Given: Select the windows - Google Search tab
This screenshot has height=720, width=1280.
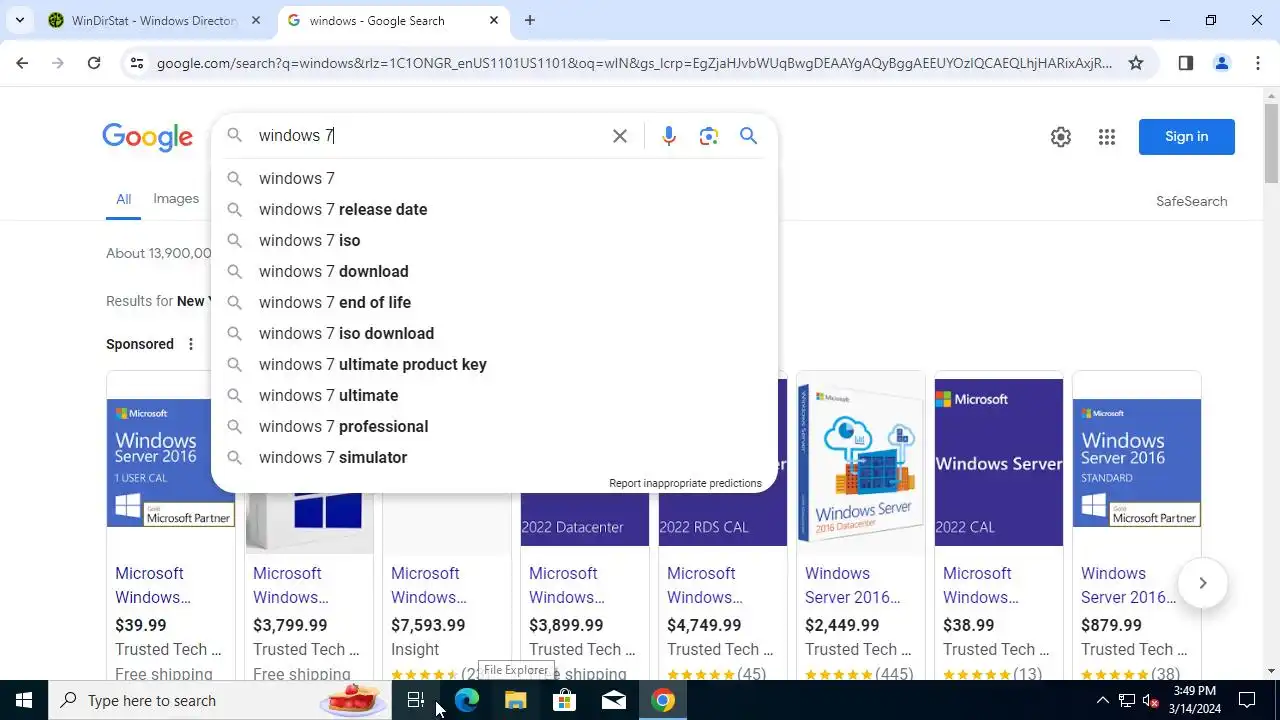Looking at the screenshot, I should tap(392, 20).
